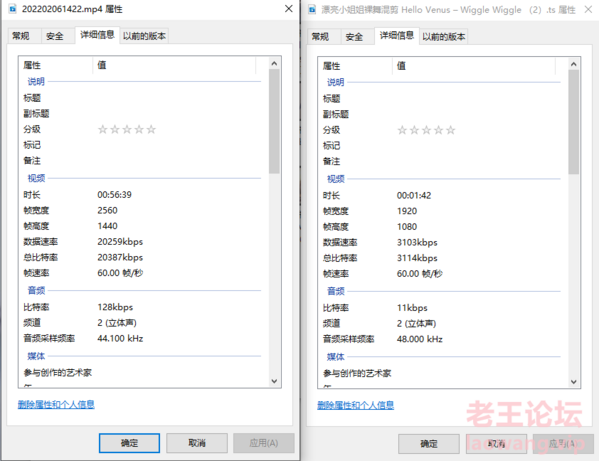Confirm the left dialog with the 确定 button

click(129, 443)
